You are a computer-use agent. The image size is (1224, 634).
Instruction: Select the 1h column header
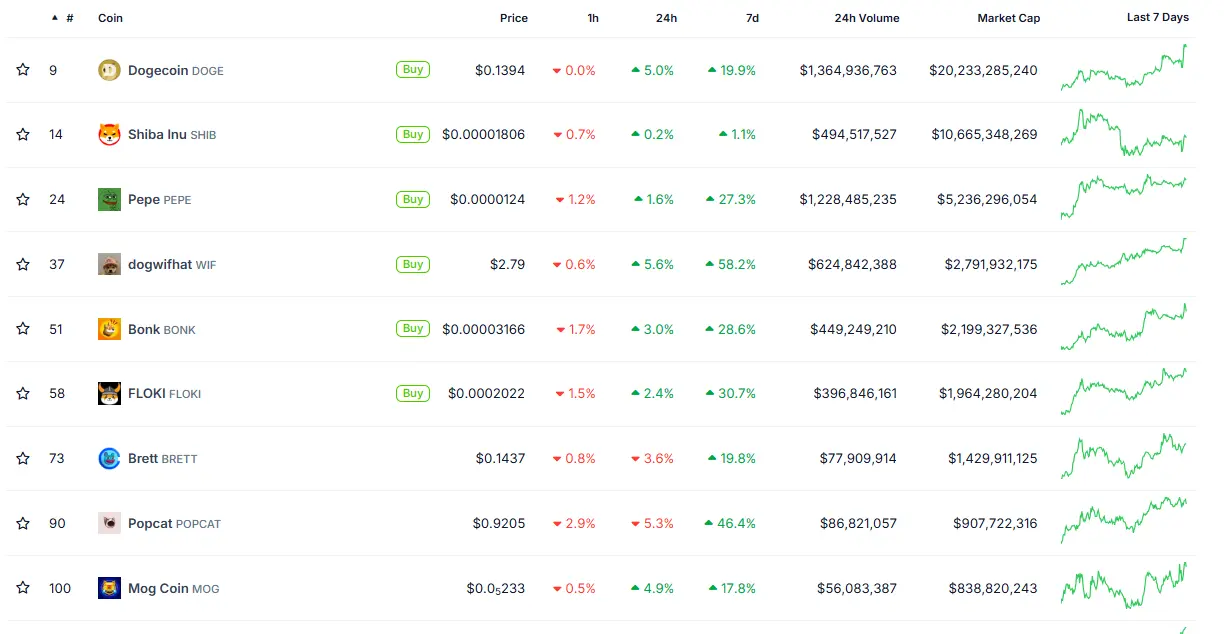click(592, 18)
